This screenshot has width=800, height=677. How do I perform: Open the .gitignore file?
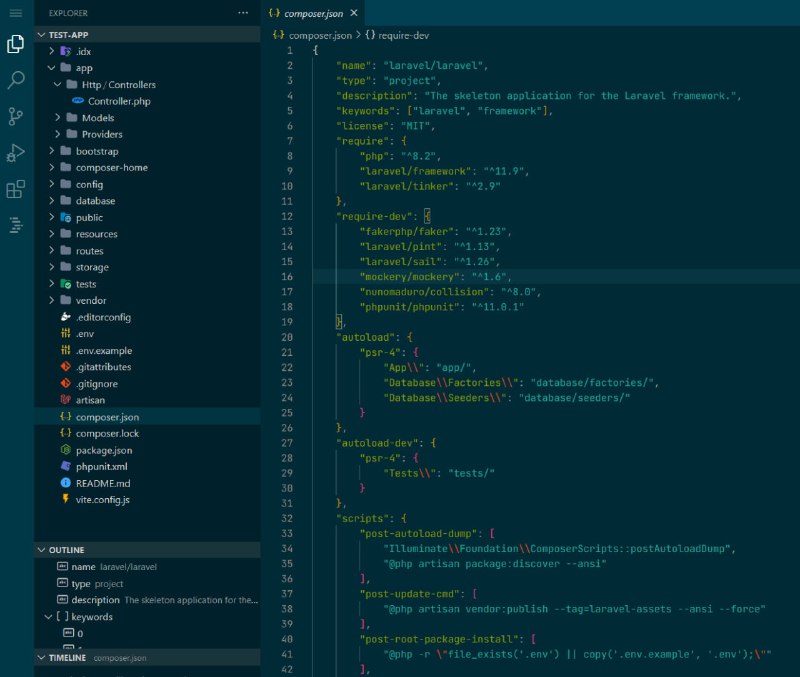(147, 384)
